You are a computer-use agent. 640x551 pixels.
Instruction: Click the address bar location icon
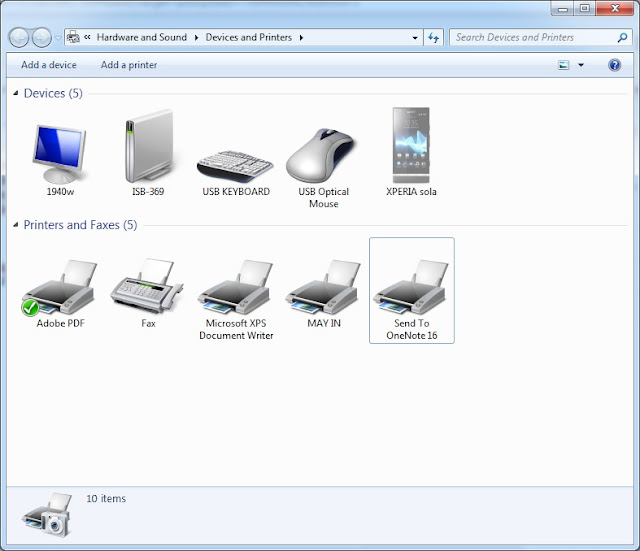pyautogui.click(x=73, y=37)
